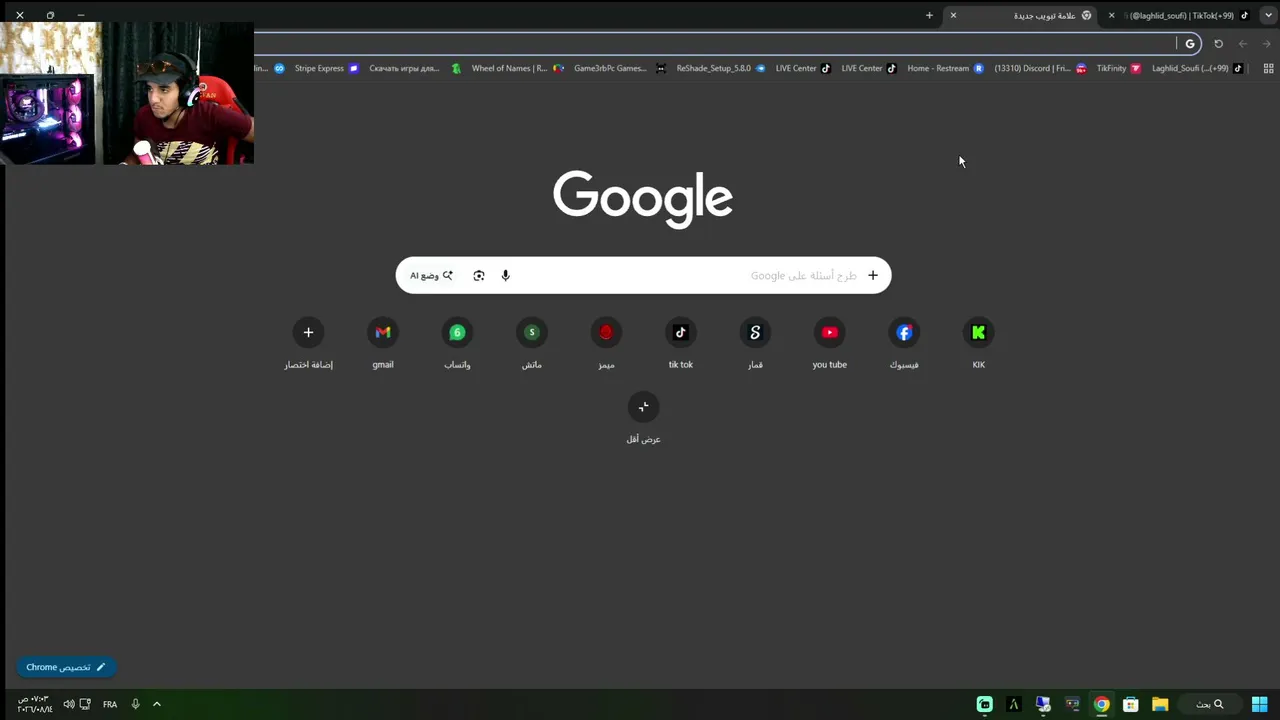Open the (13310) Discord bookmark

[1040, 69]
